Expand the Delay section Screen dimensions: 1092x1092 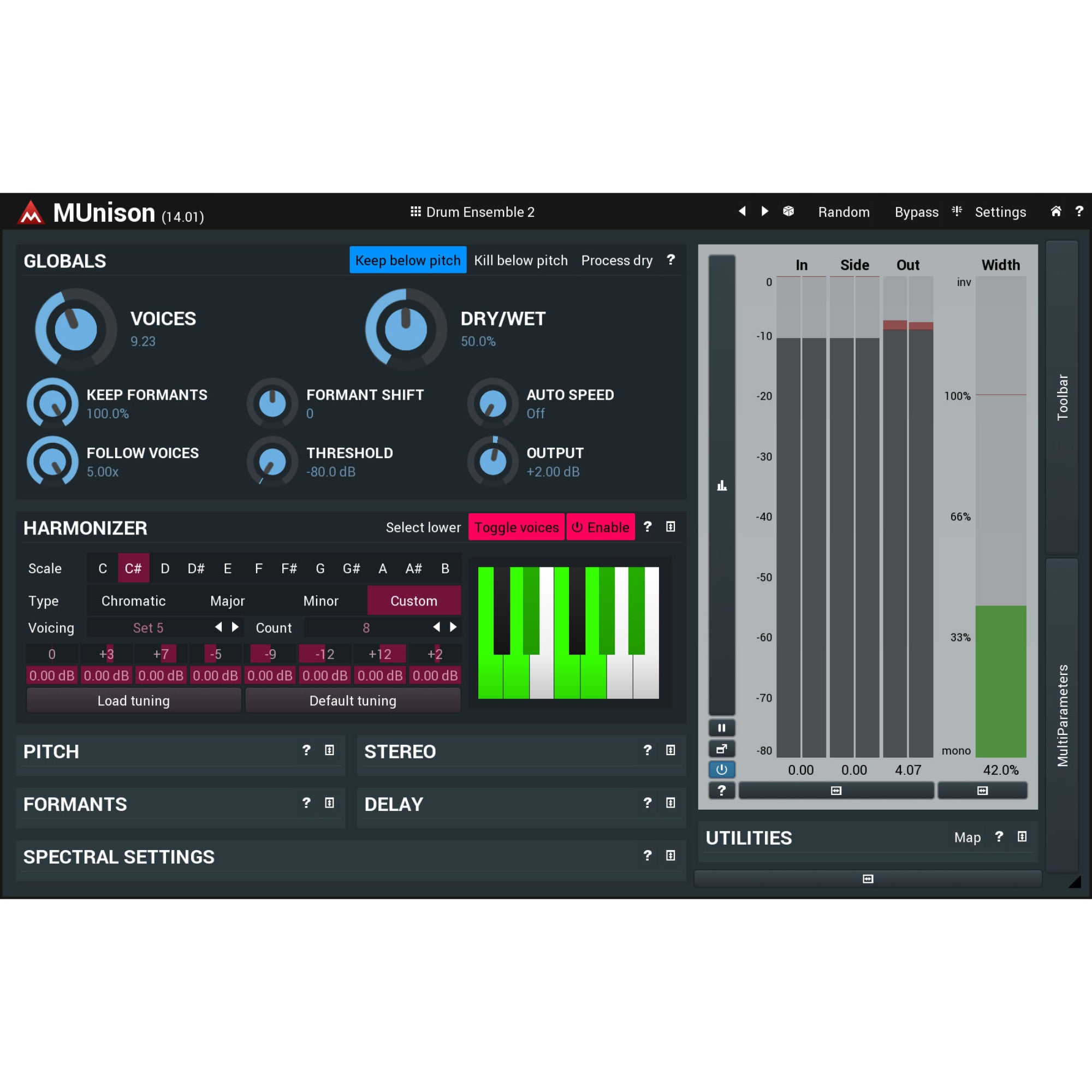click(x=670, y=803)
